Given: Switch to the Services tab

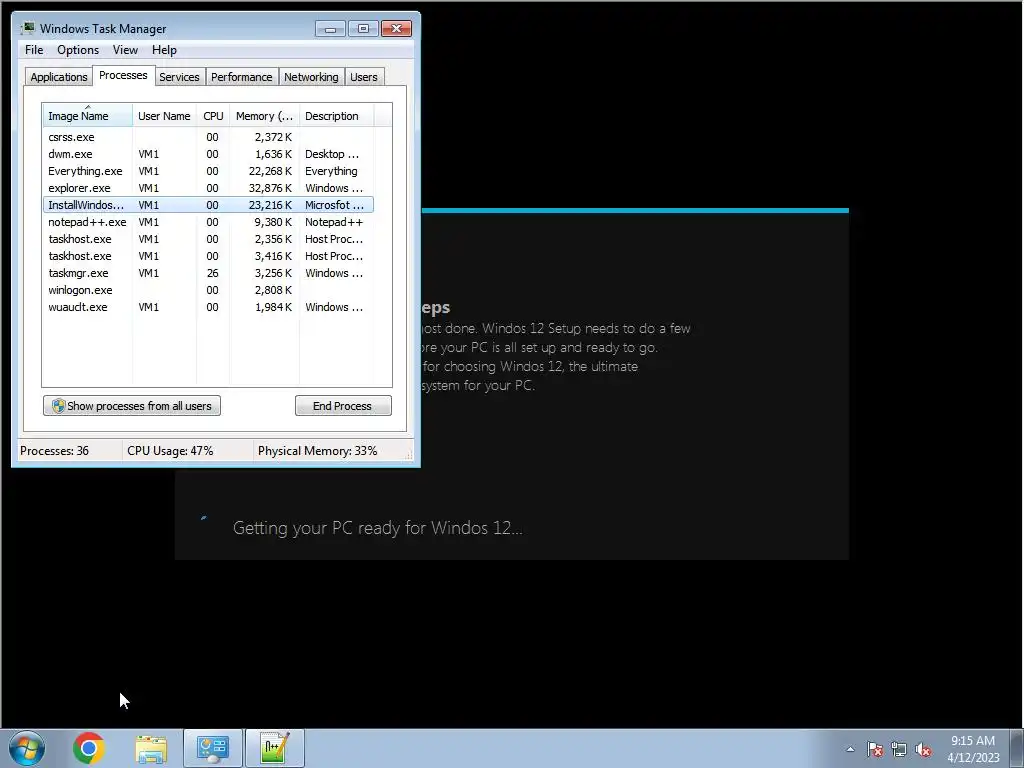Looking at the screenshot, I should [180, 77].
